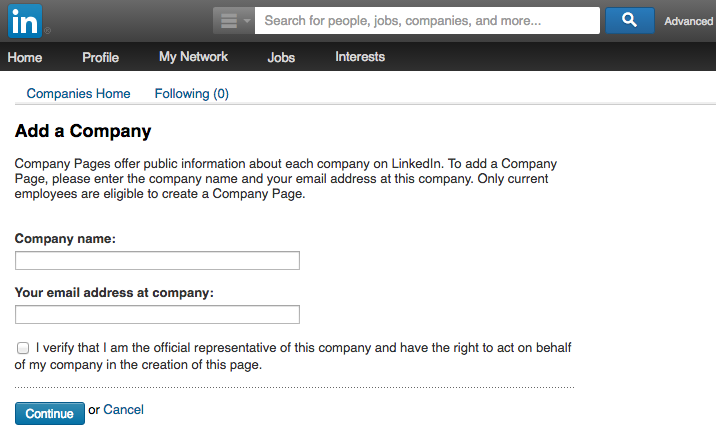The width and height of the screenshot is (716, 435).
Task: Switch to the Companies Home tab
Action: coord(78,94)
